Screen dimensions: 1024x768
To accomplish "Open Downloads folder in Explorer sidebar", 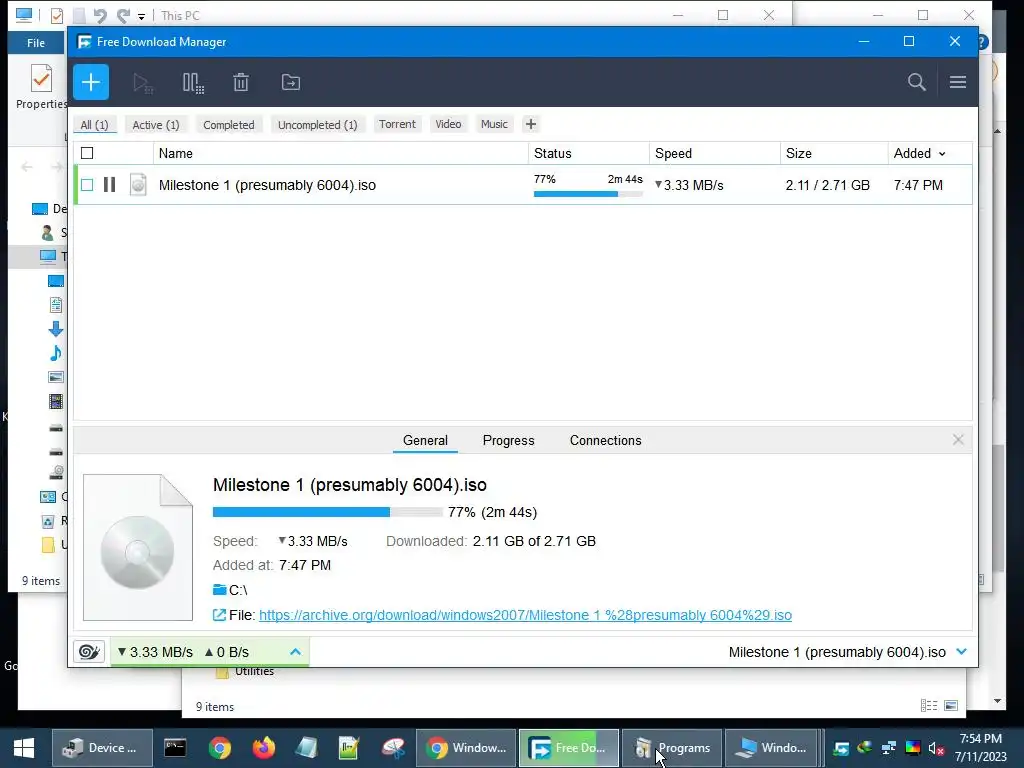I will pyautogui.click(x=56, y=328).
